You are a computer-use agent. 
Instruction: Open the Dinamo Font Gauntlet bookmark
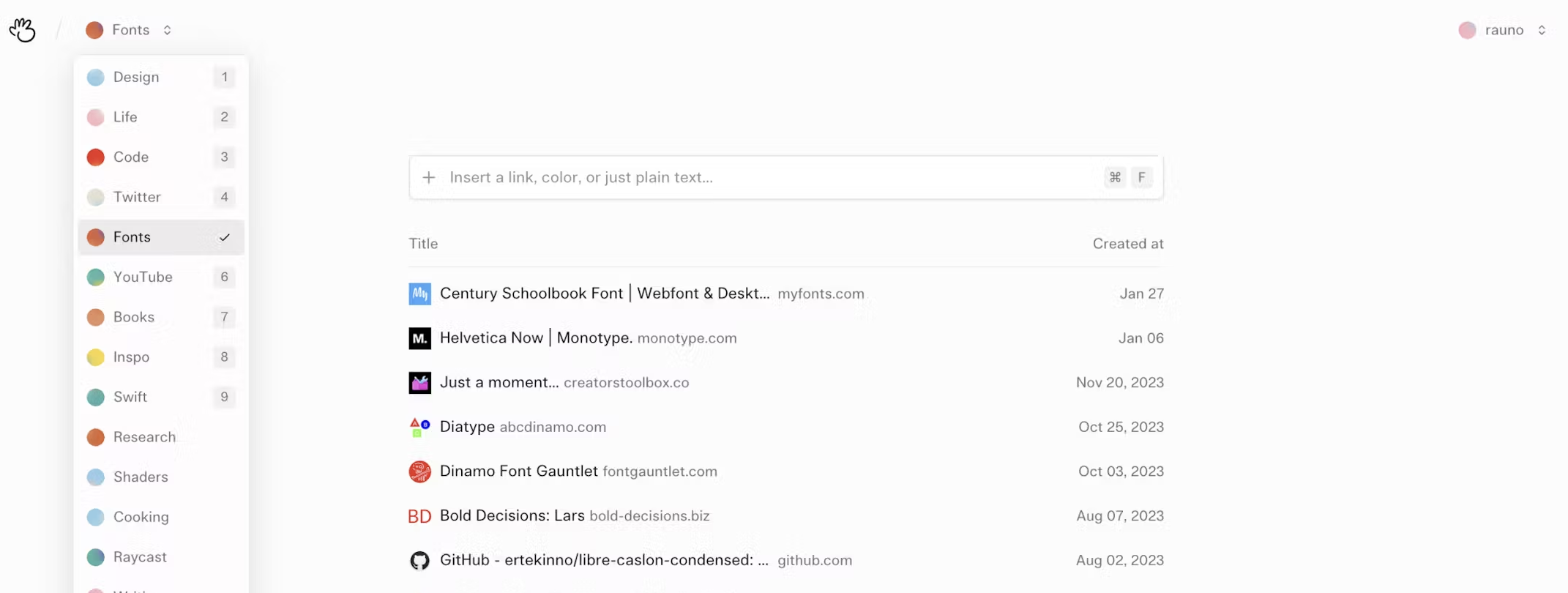pos(518,471)
